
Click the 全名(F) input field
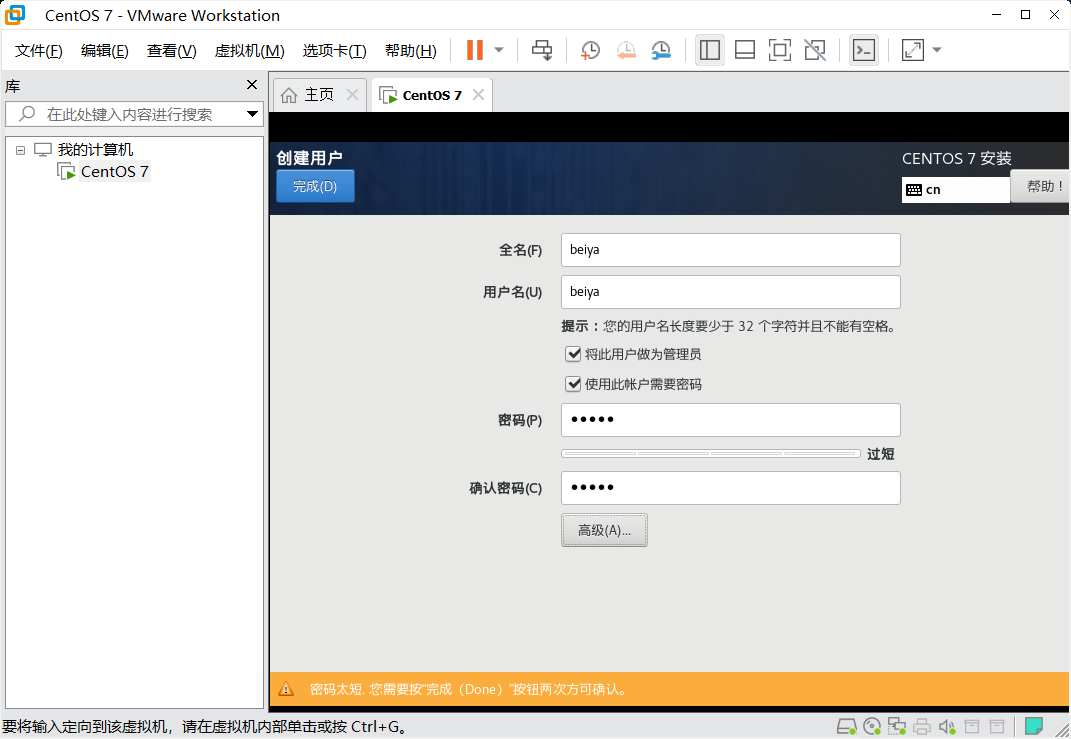(730, 250)
